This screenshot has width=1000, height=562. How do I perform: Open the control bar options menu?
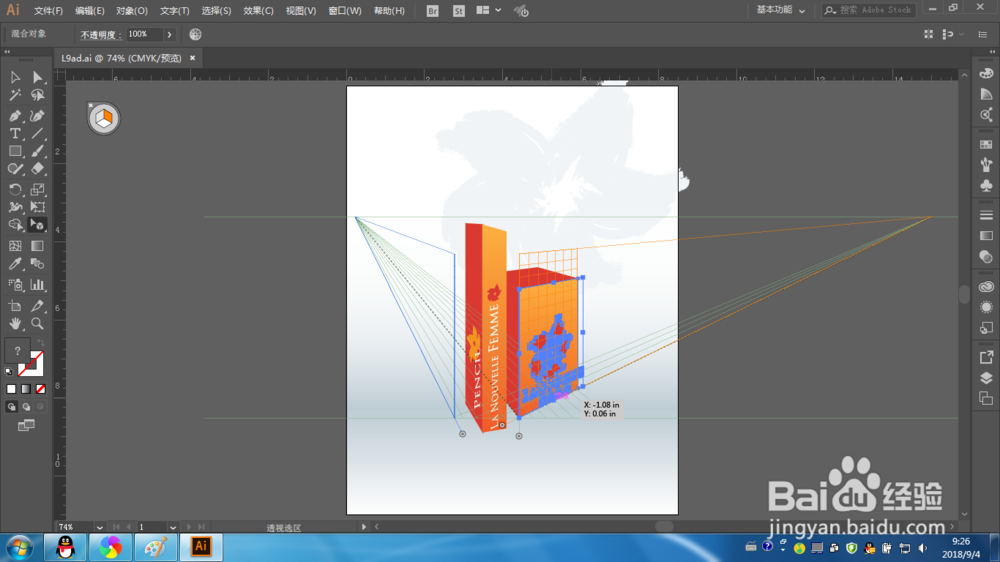[983, 34]
